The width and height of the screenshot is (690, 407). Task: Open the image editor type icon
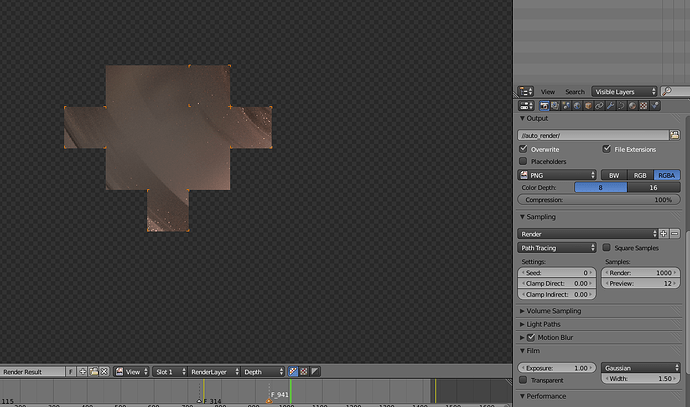click(x=119, y=372)
